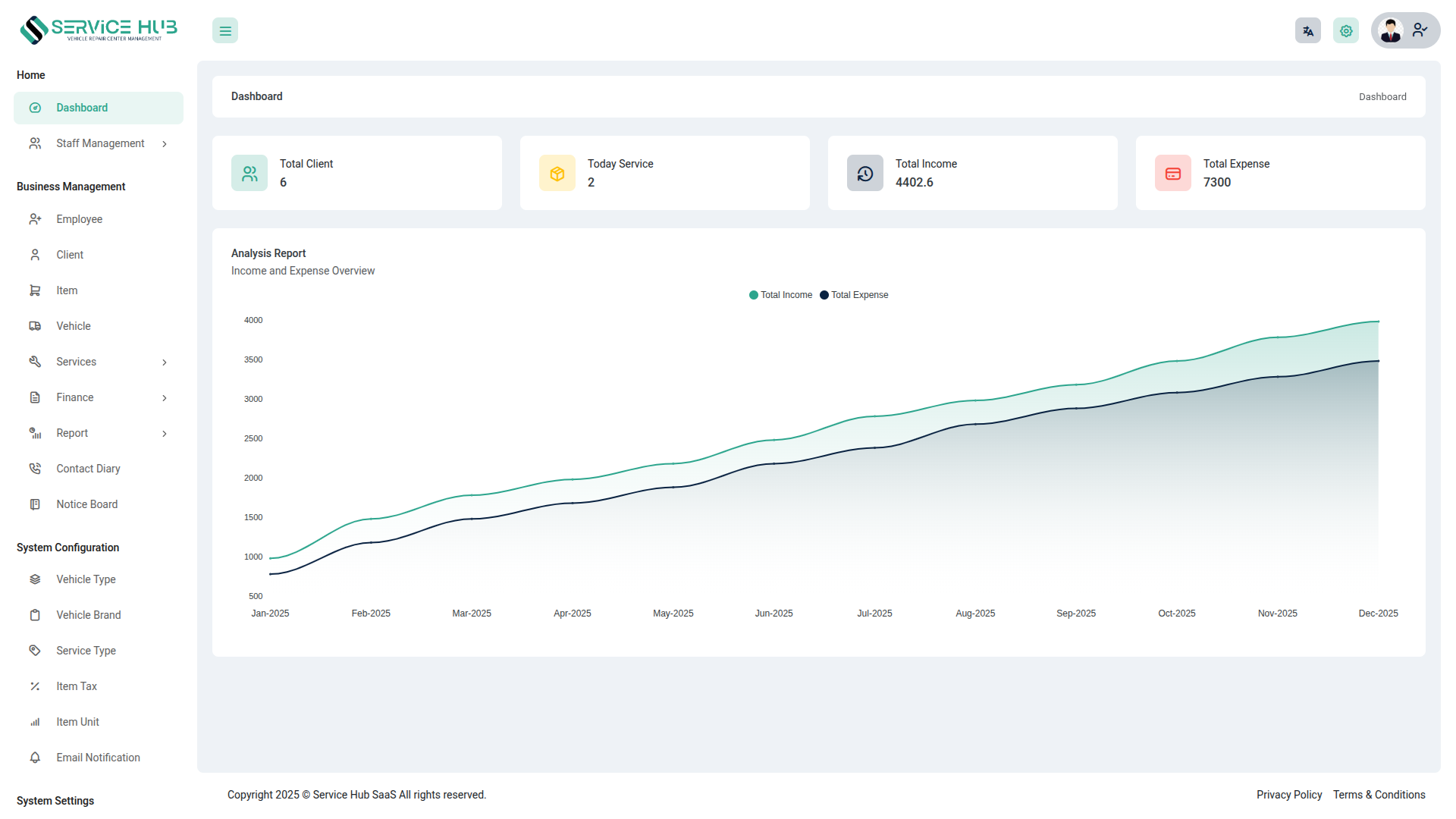Click the green settings gear icon

(1346, 31)
